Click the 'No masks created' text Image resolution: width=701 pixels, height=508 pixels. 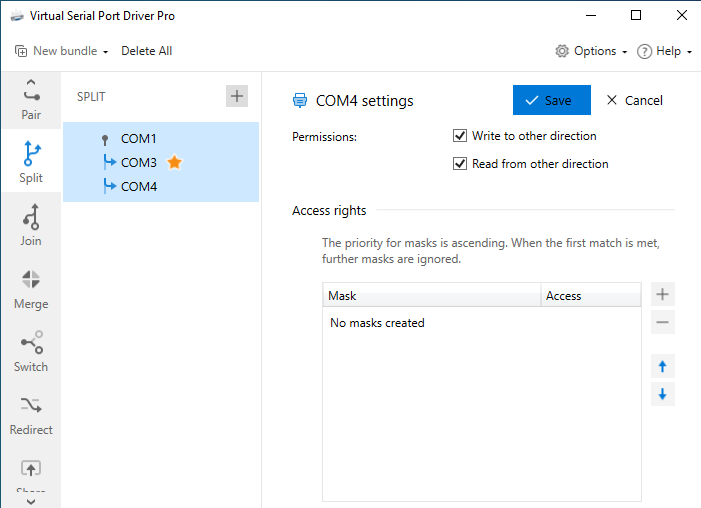(x=377, y=323)
